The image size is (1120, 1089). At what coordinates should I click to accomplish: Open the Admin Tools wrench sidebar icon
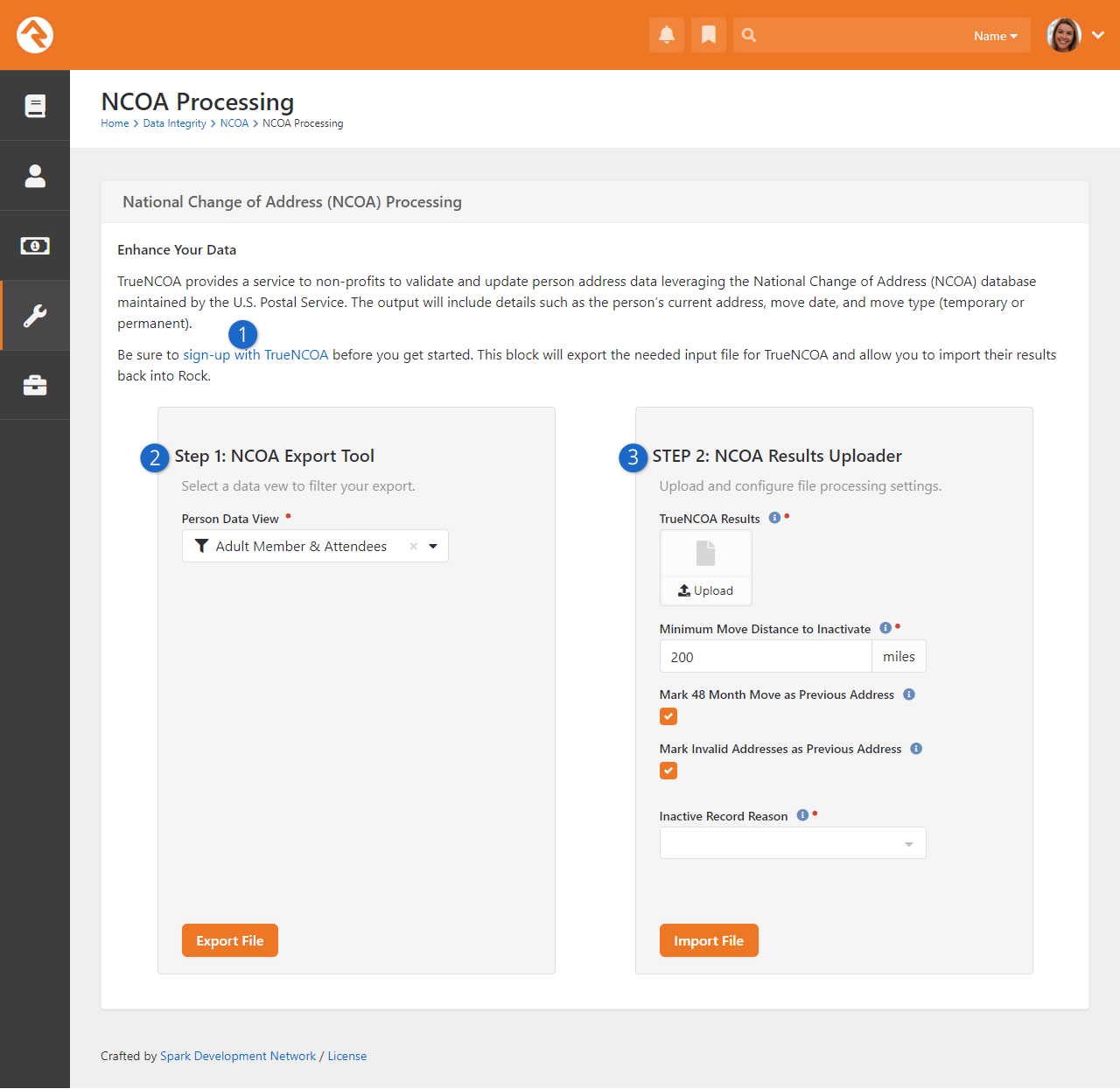click(x=35, y=316)
